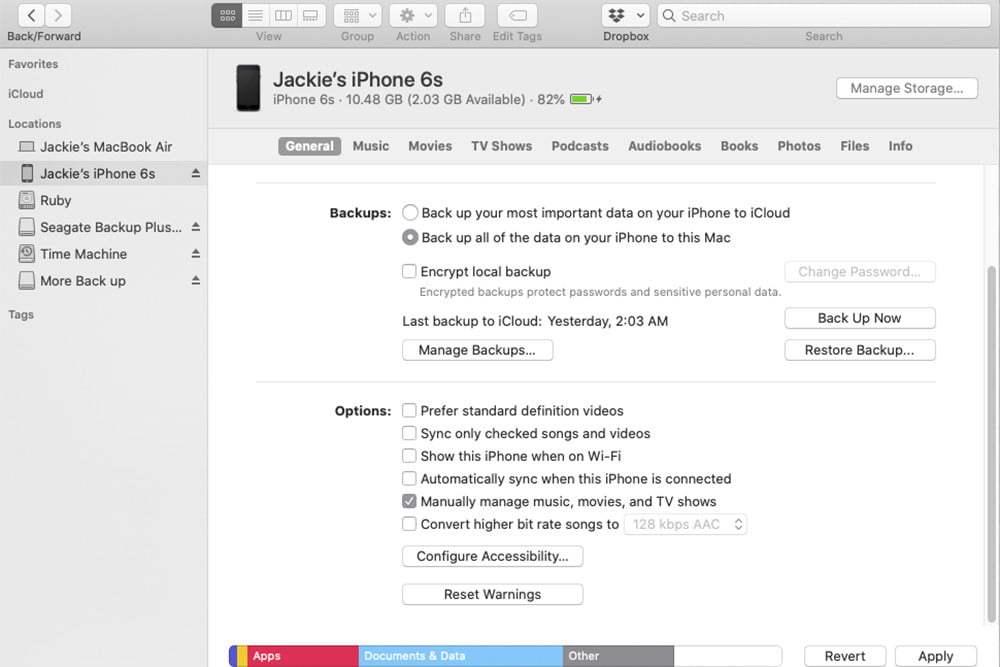The width and height of the screenshot is (1000, 667).
Task: Click the magnifying glass search icon
Action: pos(669,15)
